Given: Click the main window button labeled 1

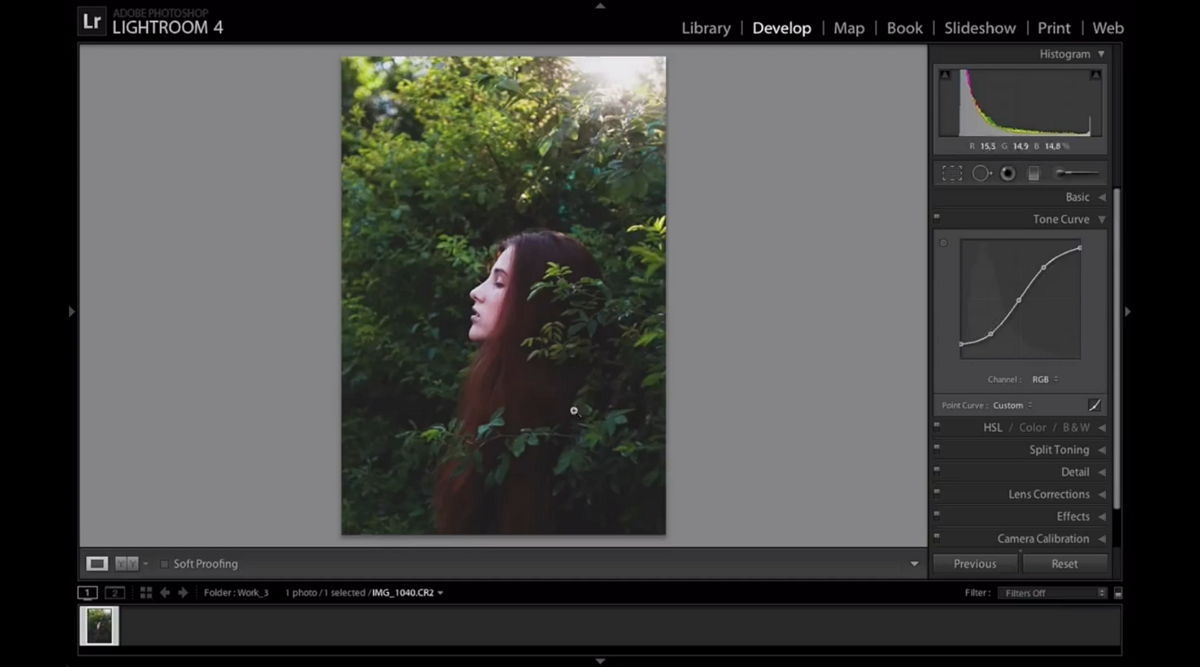Looking at the screenshot, I should (x=87, y=593).
